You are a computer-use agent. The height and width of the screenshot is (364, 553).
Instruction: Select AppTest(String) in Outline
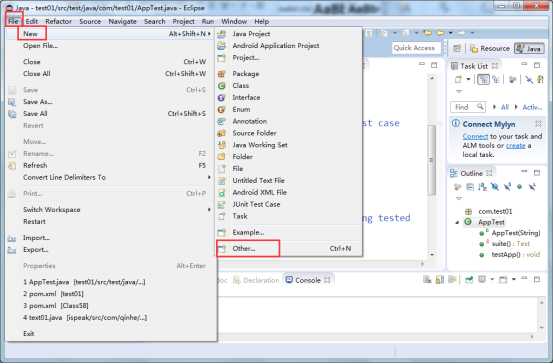pos(516,233)
